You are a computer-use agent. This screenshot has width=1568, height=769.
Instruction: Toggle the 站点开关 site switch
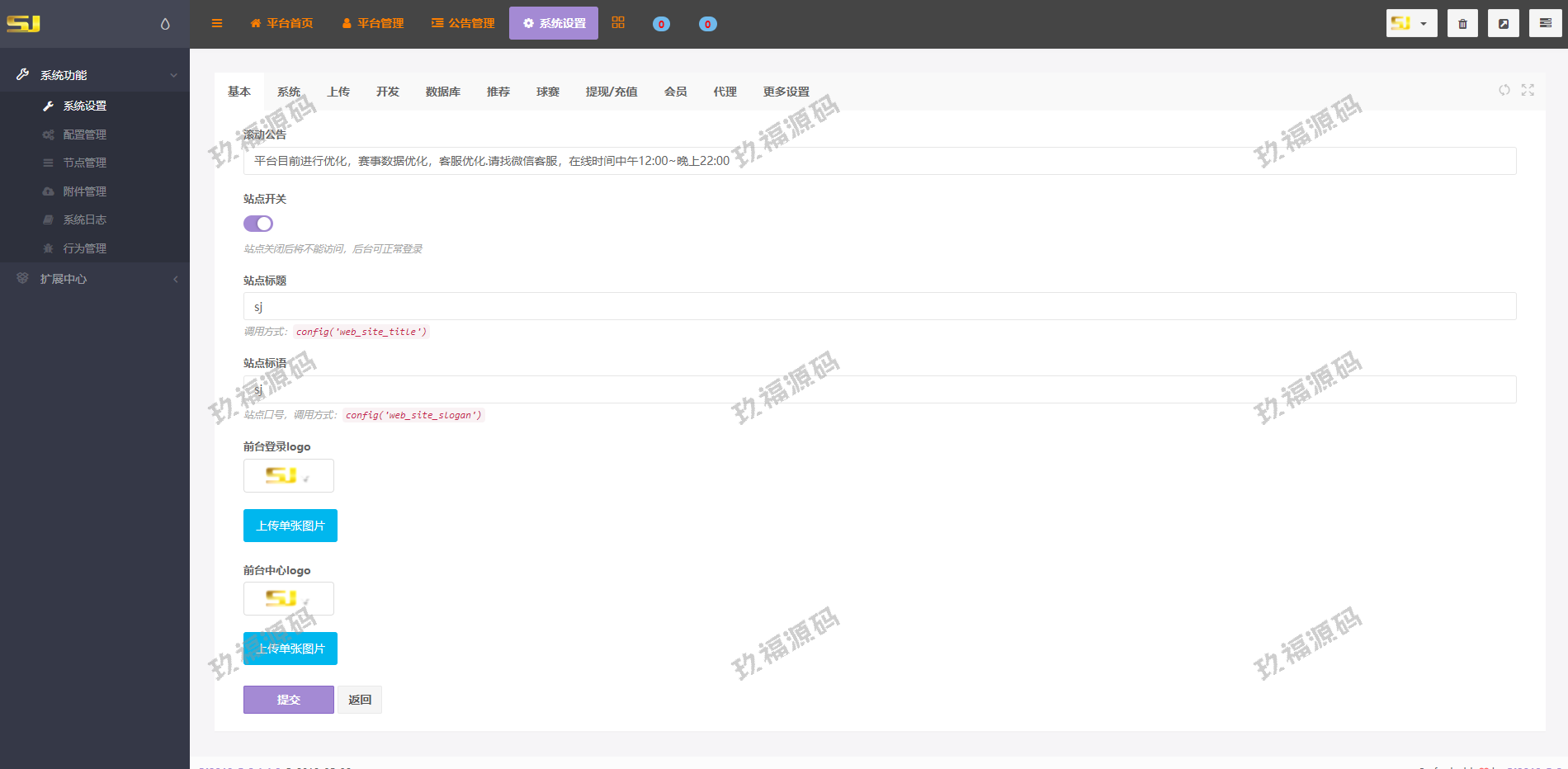click(258, 224)
